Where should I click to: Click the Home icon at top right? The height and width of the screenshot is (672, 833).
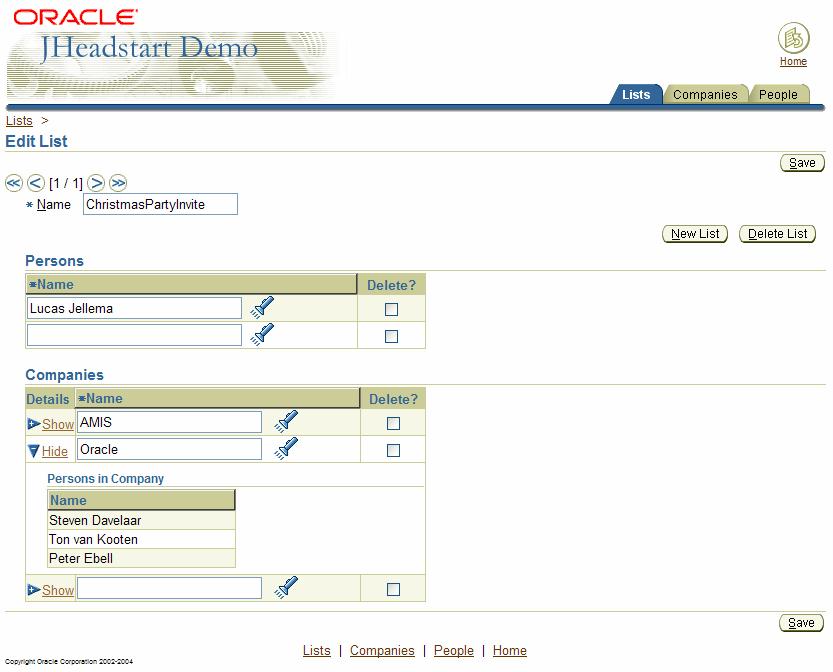coord(793,39)
